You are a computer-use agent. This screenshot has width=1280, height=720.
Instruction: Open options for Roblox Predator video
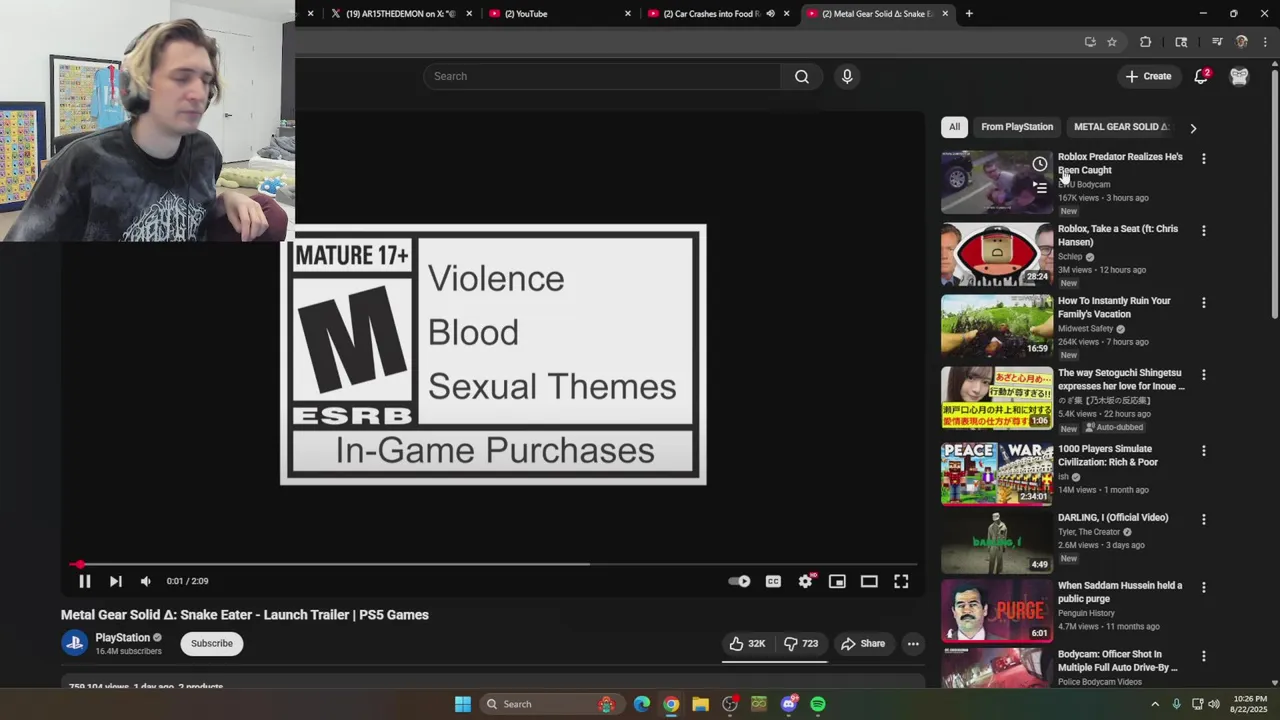tap(1204, 159)
